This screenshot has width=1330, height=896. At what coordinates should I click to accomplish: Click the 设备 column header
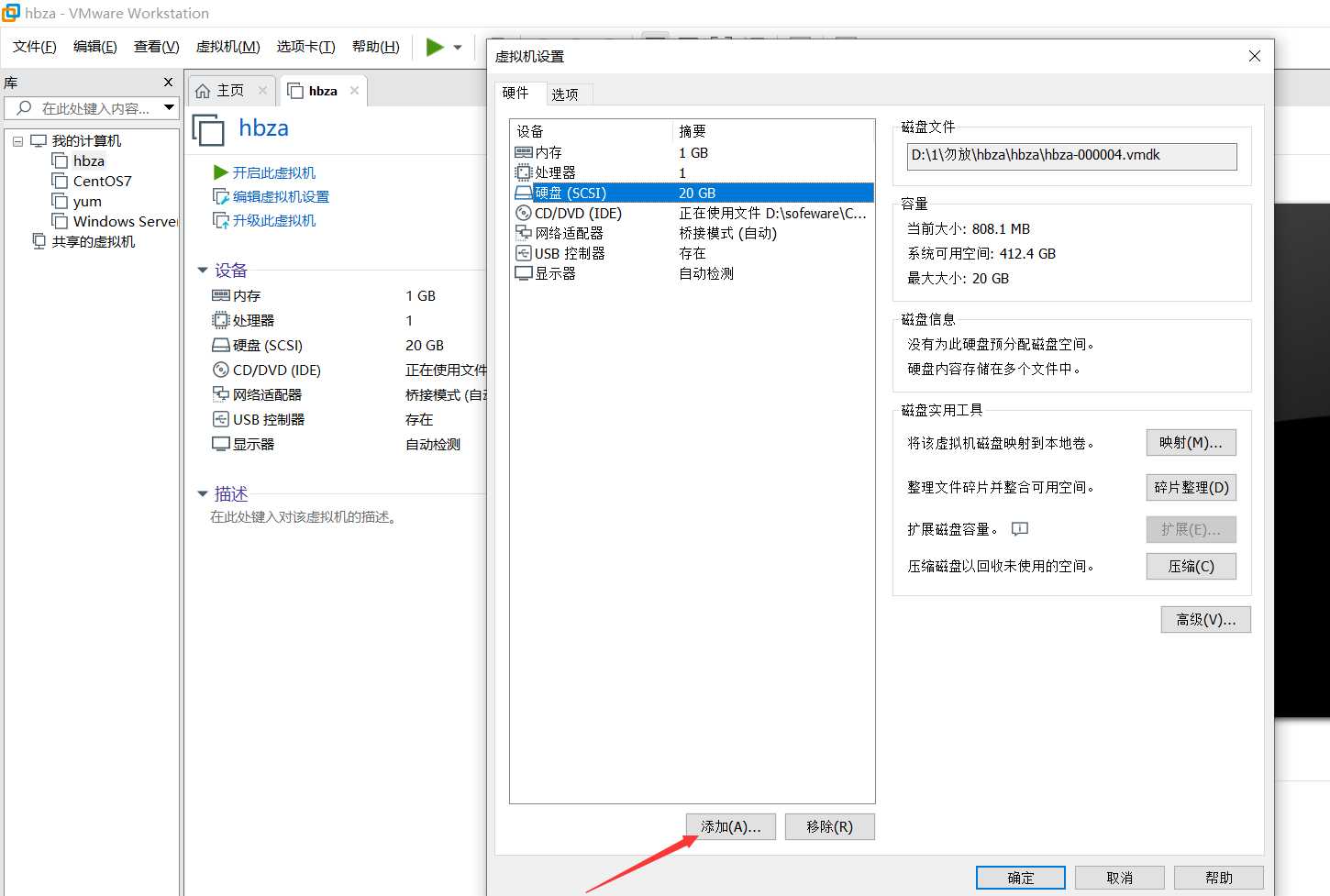coord(592,131)
